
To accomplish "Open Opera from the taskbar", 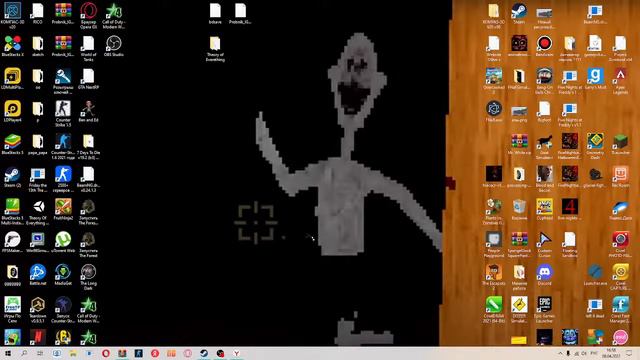I will click(106, 353).
